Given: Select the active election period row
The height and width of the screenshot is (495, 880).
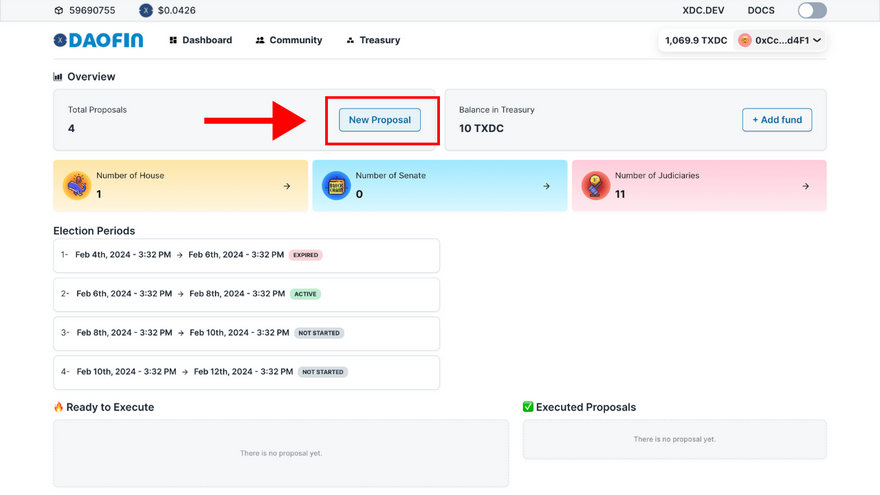Looking at the screenshot, I should pyautogui.click(x=246, y=294).
